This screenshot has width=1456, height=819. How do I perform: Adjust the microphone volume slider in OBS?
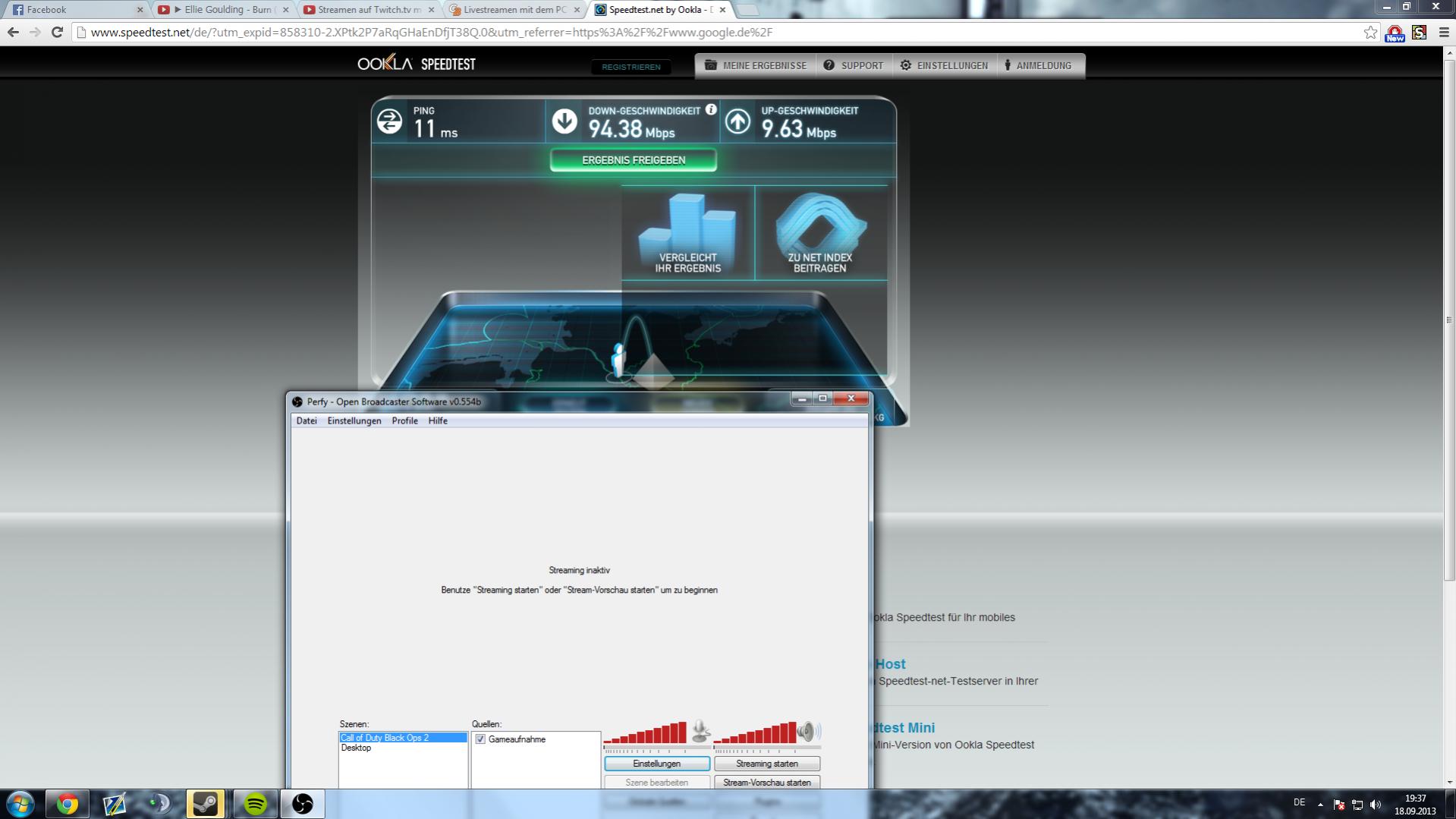tap(656, 749)
